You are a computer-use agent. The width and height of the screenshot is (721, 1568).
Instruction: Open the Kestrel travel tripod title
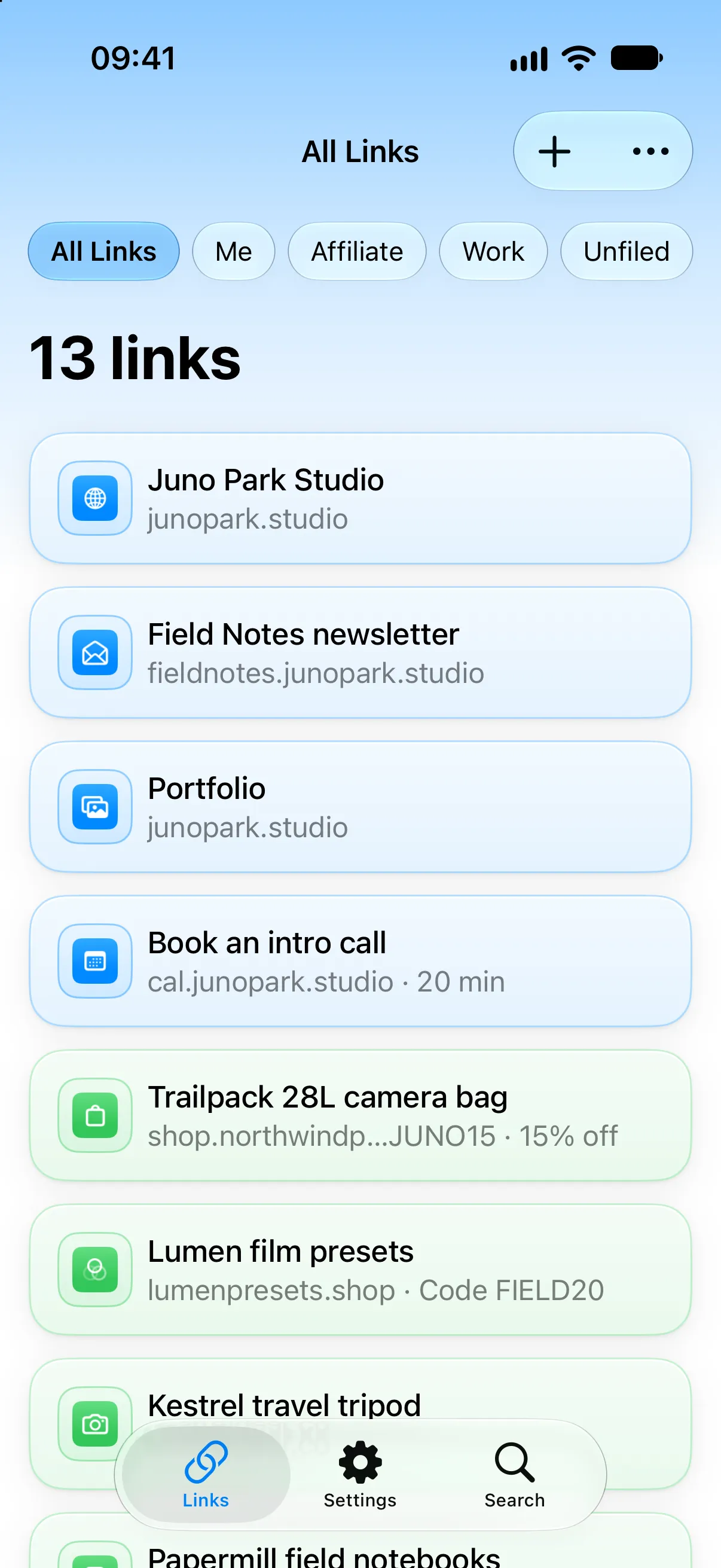point(285,1405)
